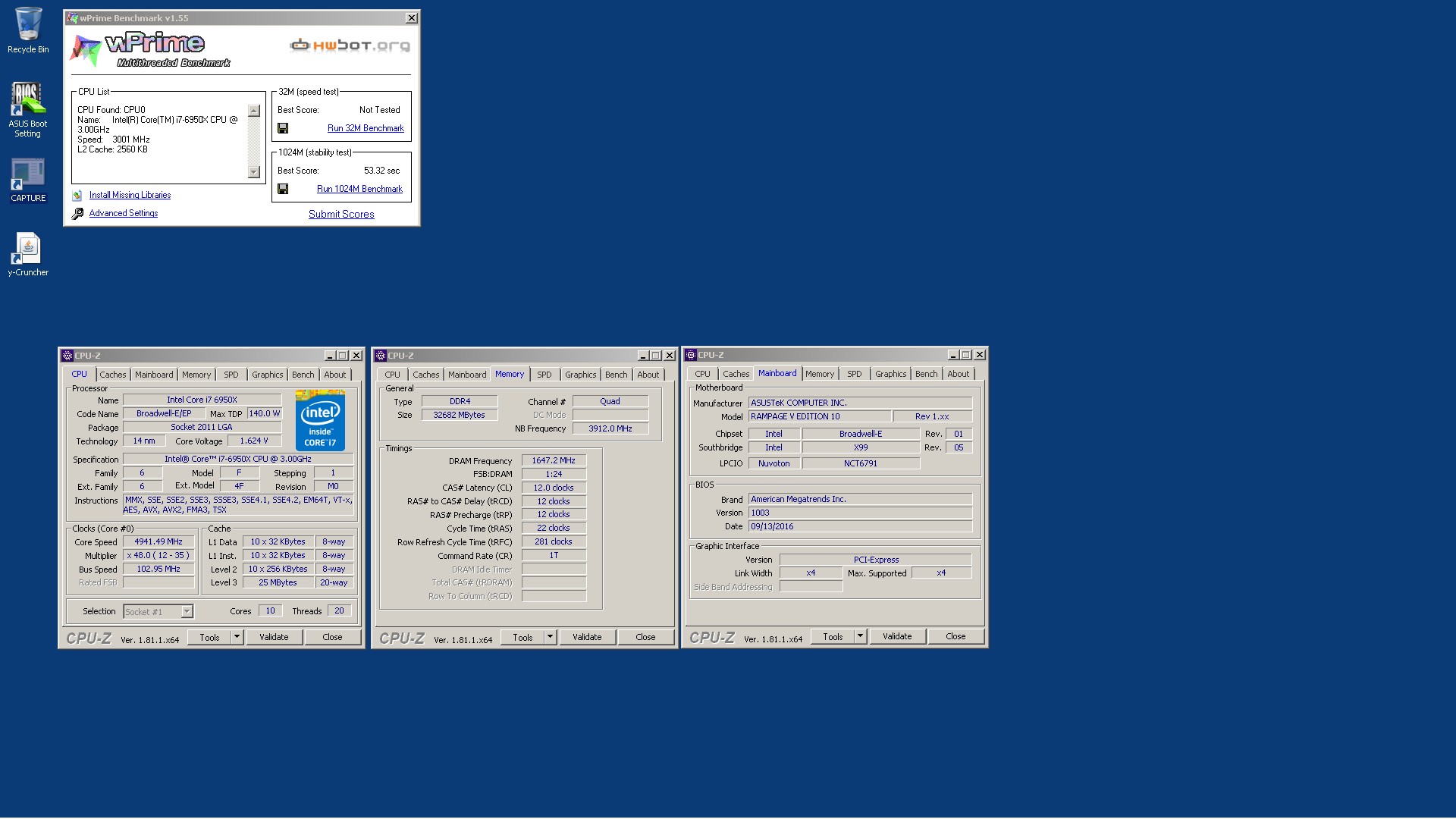Expand Tools dropdown arrow in CPU window

[237, 637]
